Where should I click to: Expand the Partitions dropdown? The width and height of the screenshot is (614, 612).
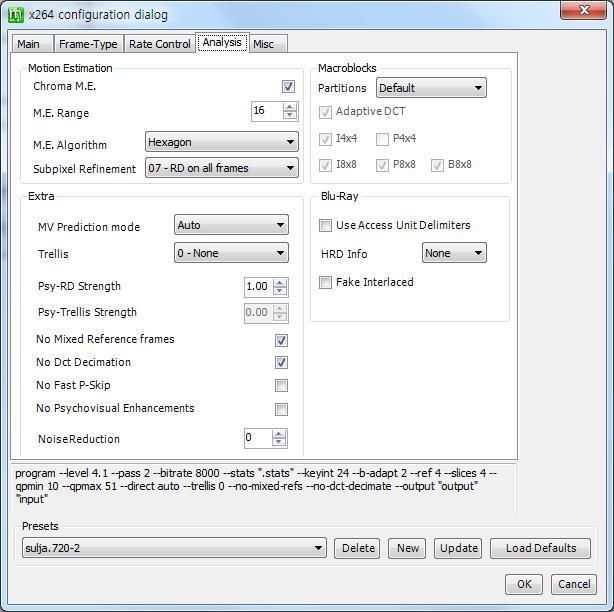[x=431, y=88]
